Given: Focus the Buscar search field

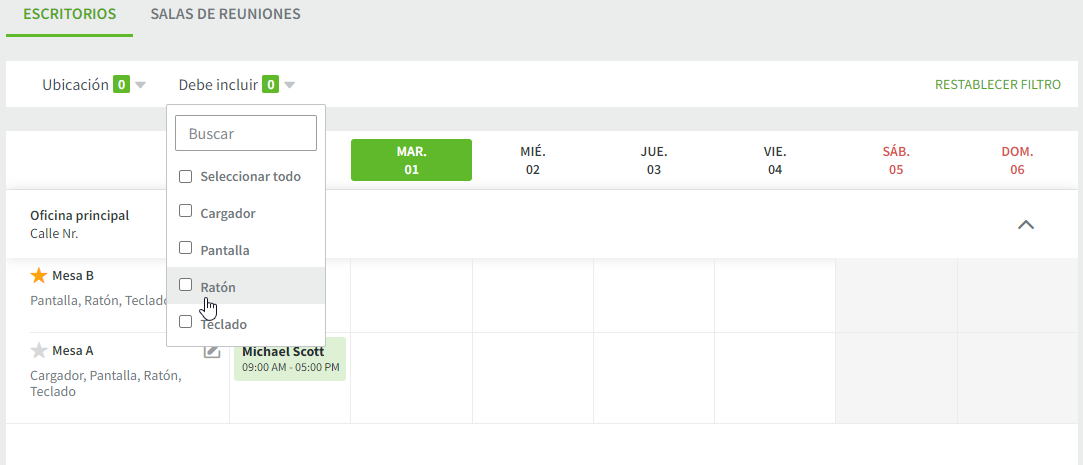Looking at the screenshot, I should (246, 133).
